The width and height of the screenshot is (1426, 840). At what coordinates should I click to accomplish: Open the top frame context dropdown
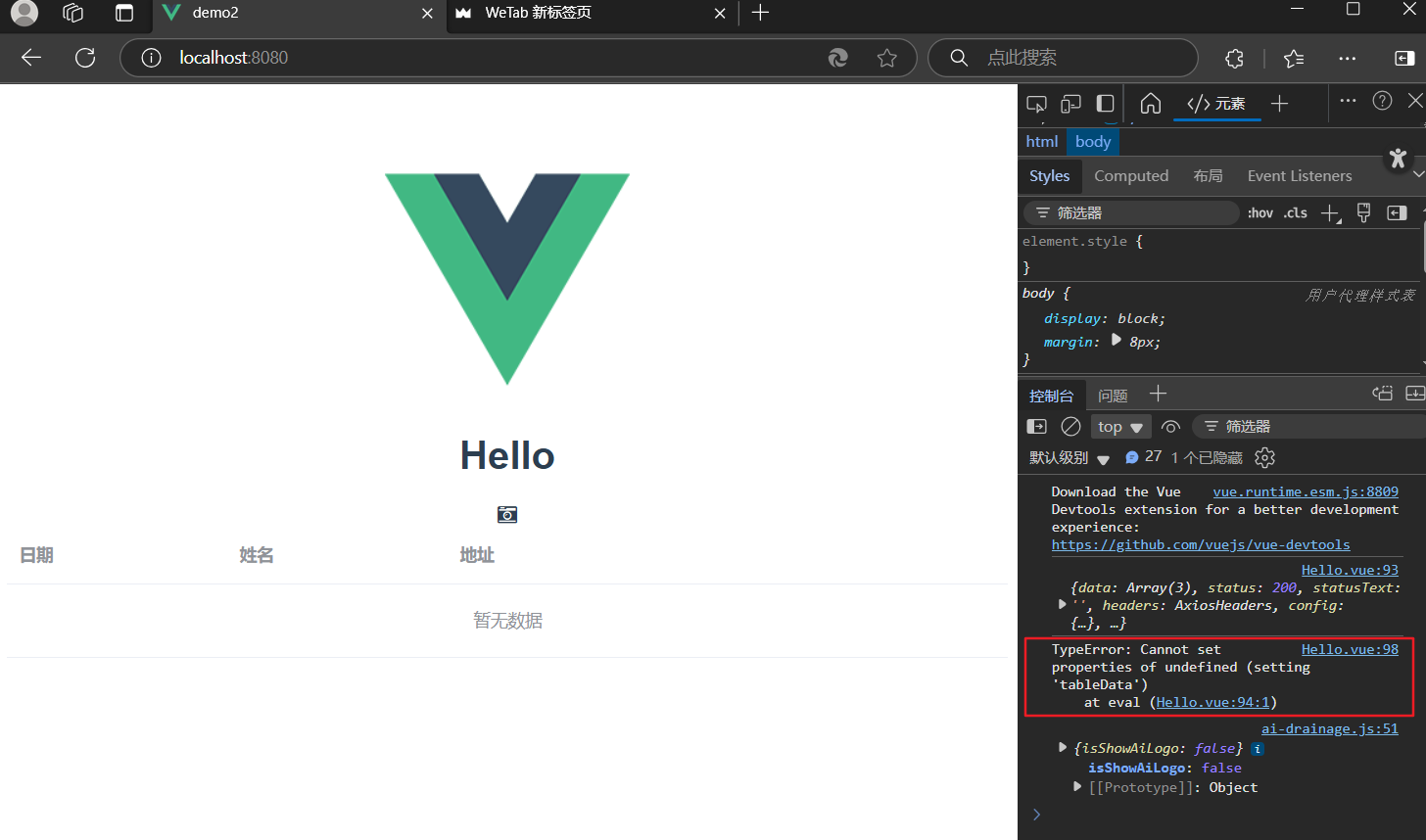(x=1119, y=426)
